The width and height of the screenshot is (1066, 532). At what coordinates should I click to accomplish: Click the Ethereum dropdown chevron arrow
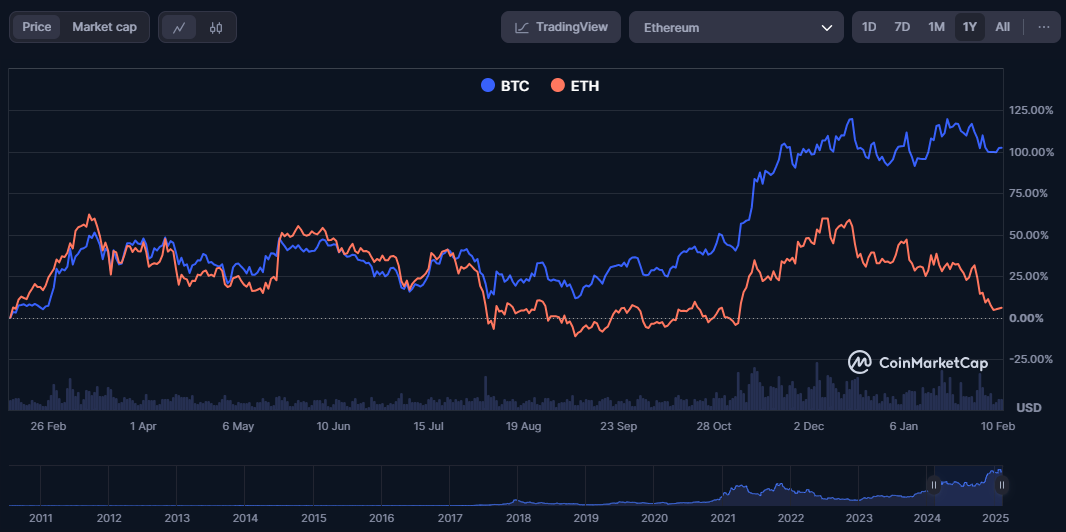point(827,28)
